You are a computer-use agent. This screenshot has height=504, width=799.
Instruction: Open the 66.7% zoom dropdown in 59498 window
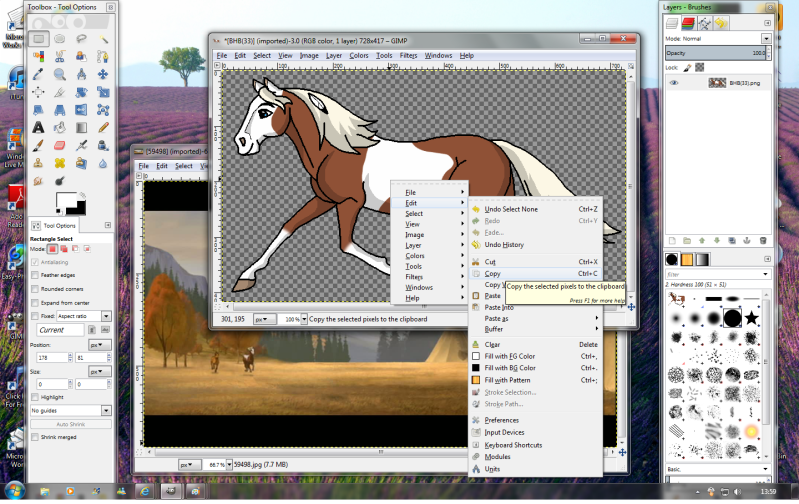(x=229, y=465)
